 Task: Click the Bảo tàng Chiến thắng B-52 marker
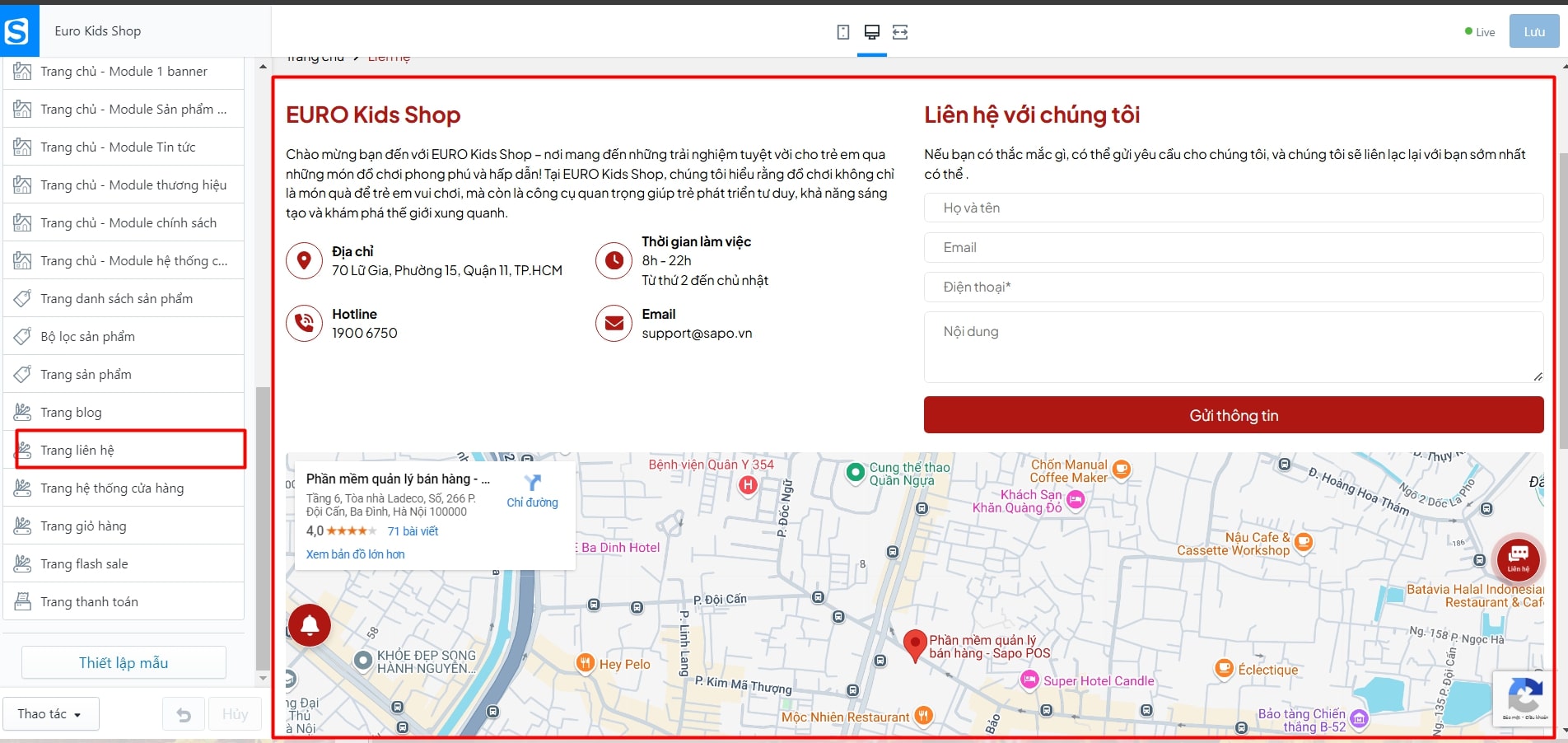coord(1359,719)
